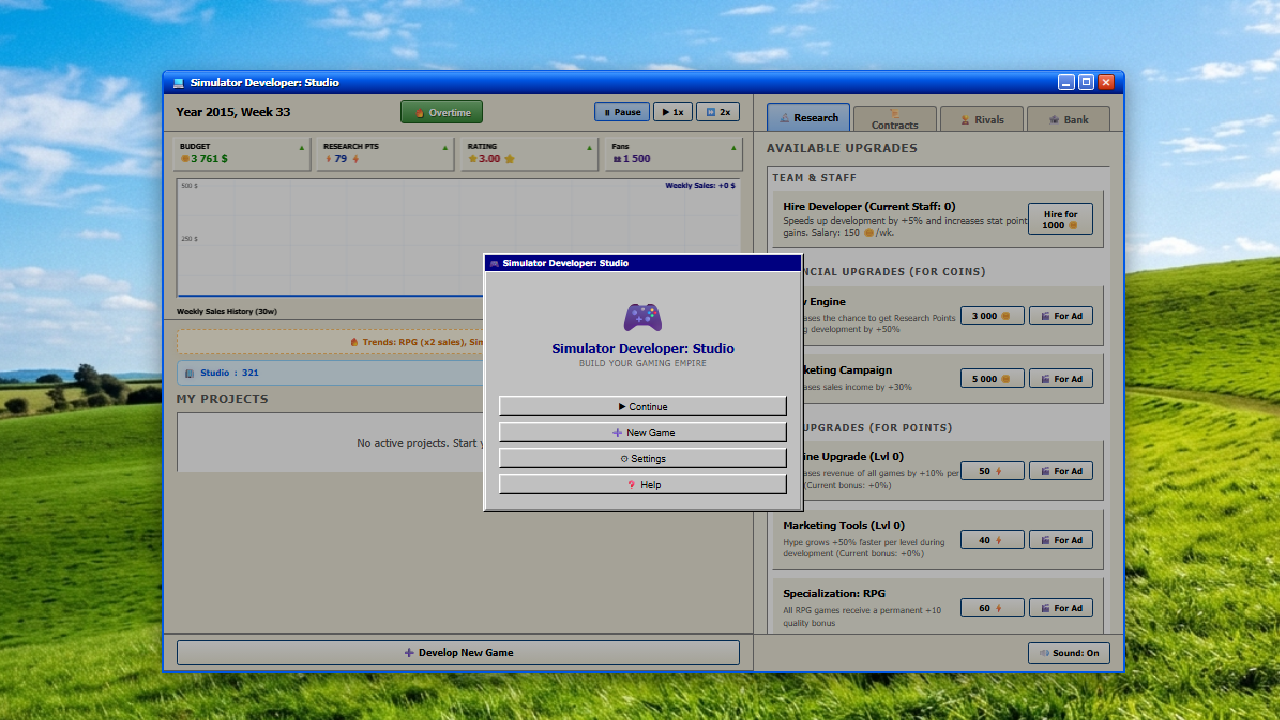Viewport: 1280px width, 720px height.
Task: Click the ad icon in the Marketing Tools row
Action: click(x=1045, y=540)
